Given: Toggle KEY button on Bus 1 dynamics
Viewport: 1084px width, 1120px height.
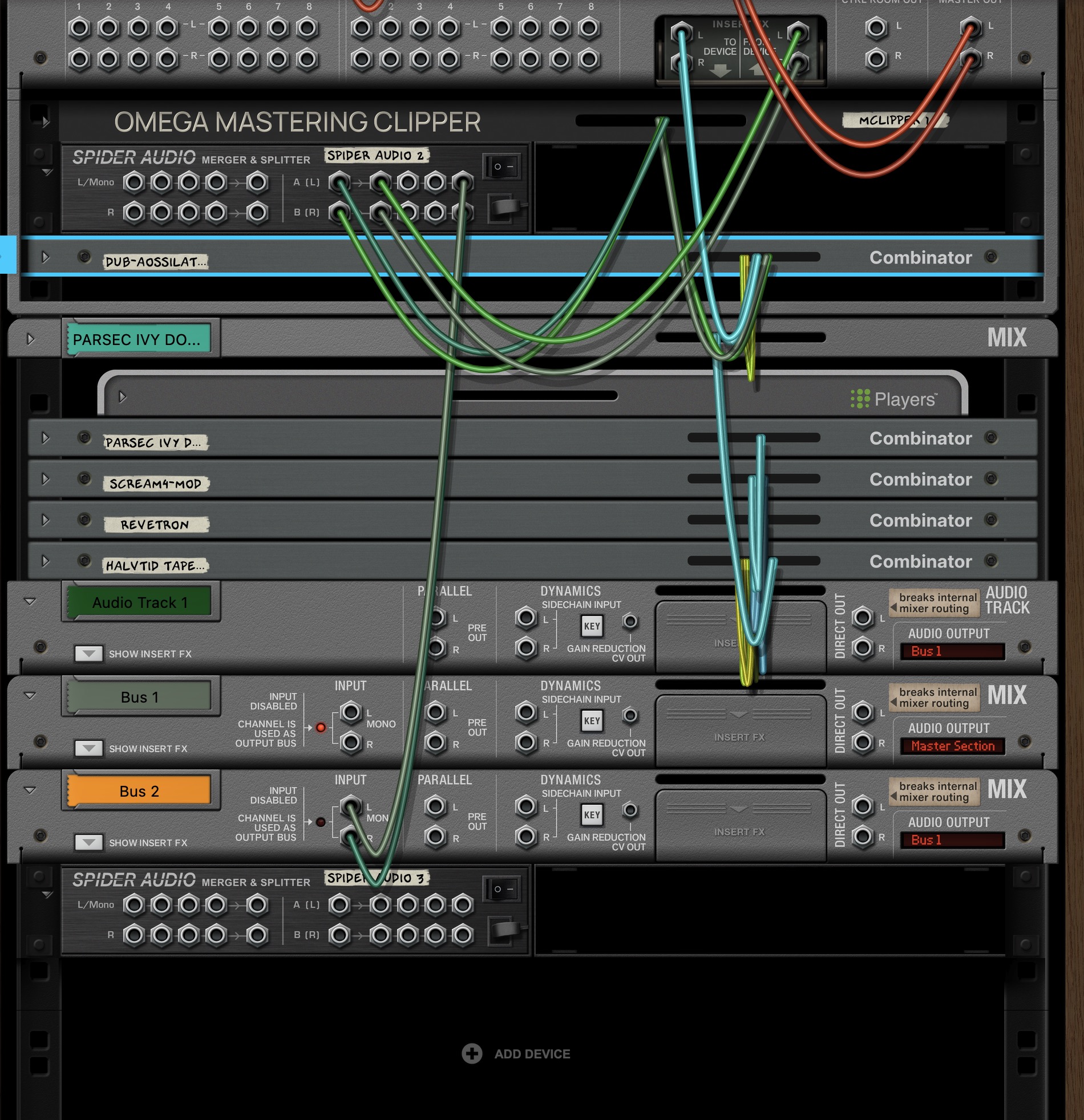Looking at the screenshot, I should coord(592,721).
